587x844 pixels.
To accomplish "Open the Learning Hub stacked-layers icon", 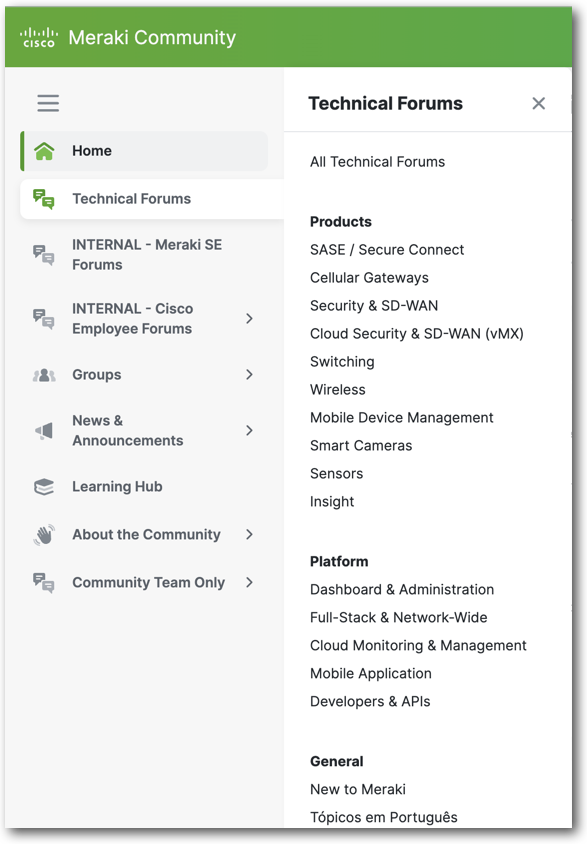I will [43, 486].
